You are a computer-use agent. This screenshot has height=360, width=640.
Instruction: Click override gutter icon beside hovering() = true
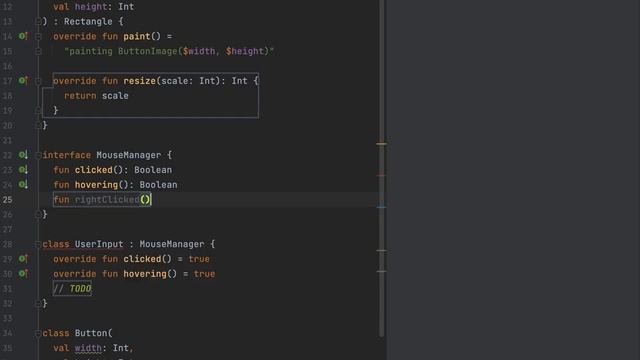tap(23, 273)
